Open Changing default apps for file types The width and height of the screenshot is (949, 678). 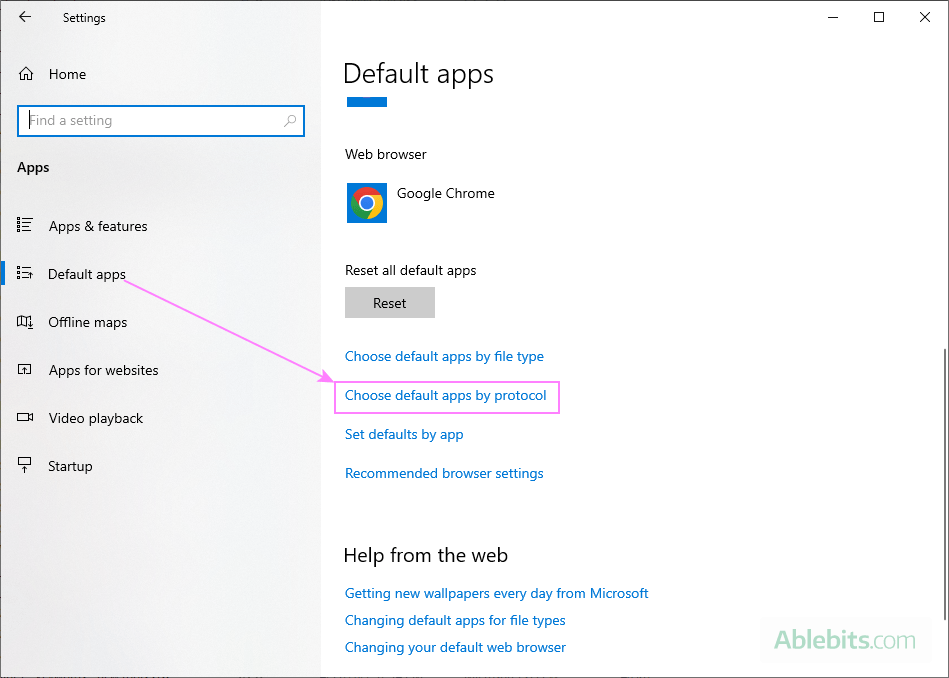455,620
